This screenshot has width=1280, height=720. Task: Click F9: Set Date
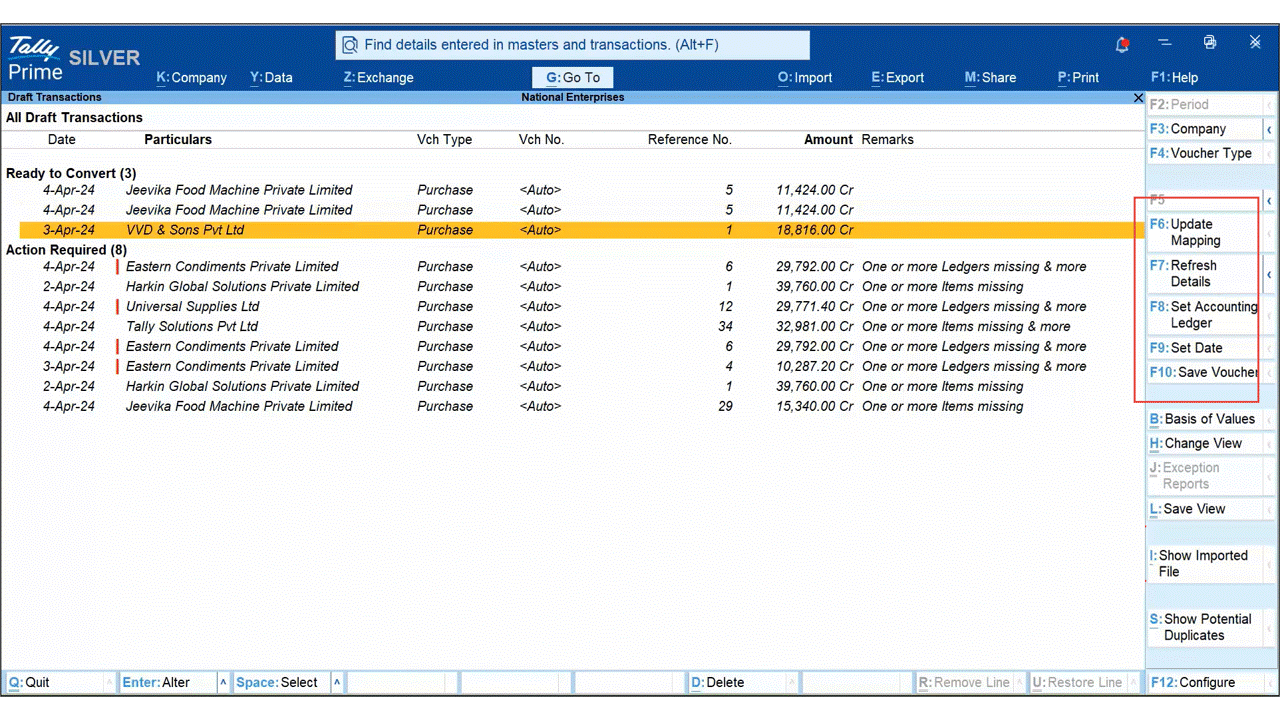1205,348
